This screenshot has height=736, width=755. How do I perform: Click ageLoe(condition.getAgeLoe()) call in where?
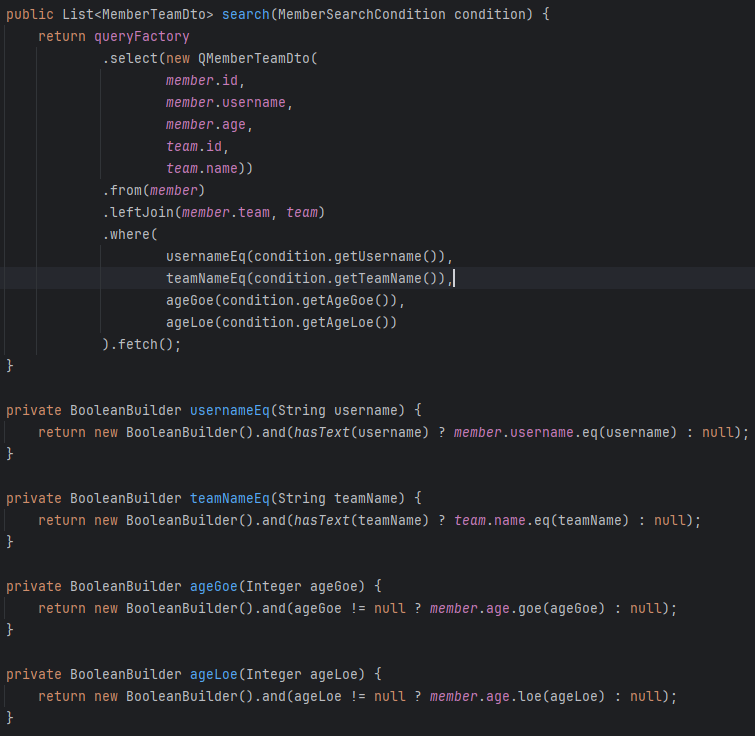(281, 323)
